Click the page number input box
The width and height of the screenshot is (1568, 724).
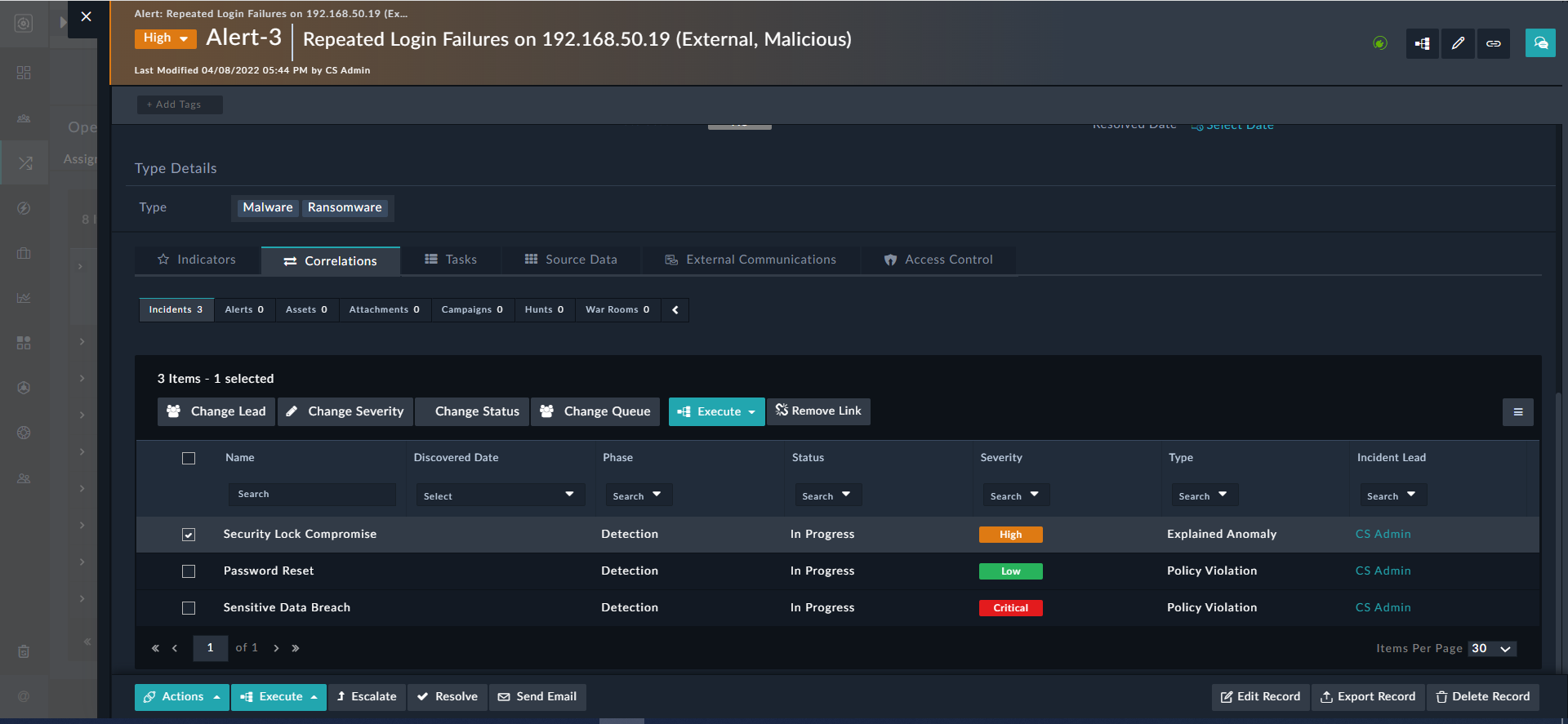(210, 648)
